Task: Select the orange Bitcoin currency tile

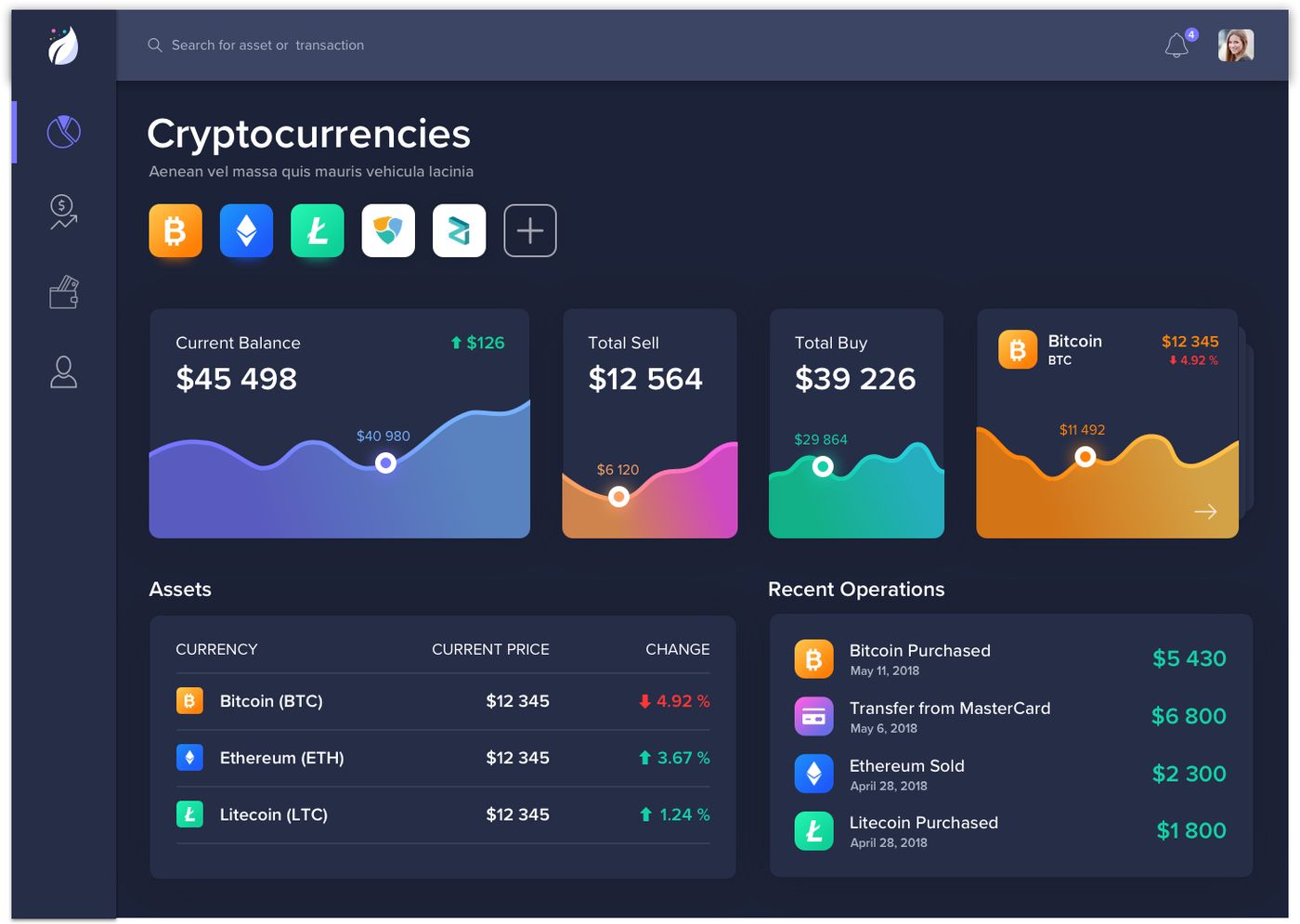Action: click(x=175, y=230)
